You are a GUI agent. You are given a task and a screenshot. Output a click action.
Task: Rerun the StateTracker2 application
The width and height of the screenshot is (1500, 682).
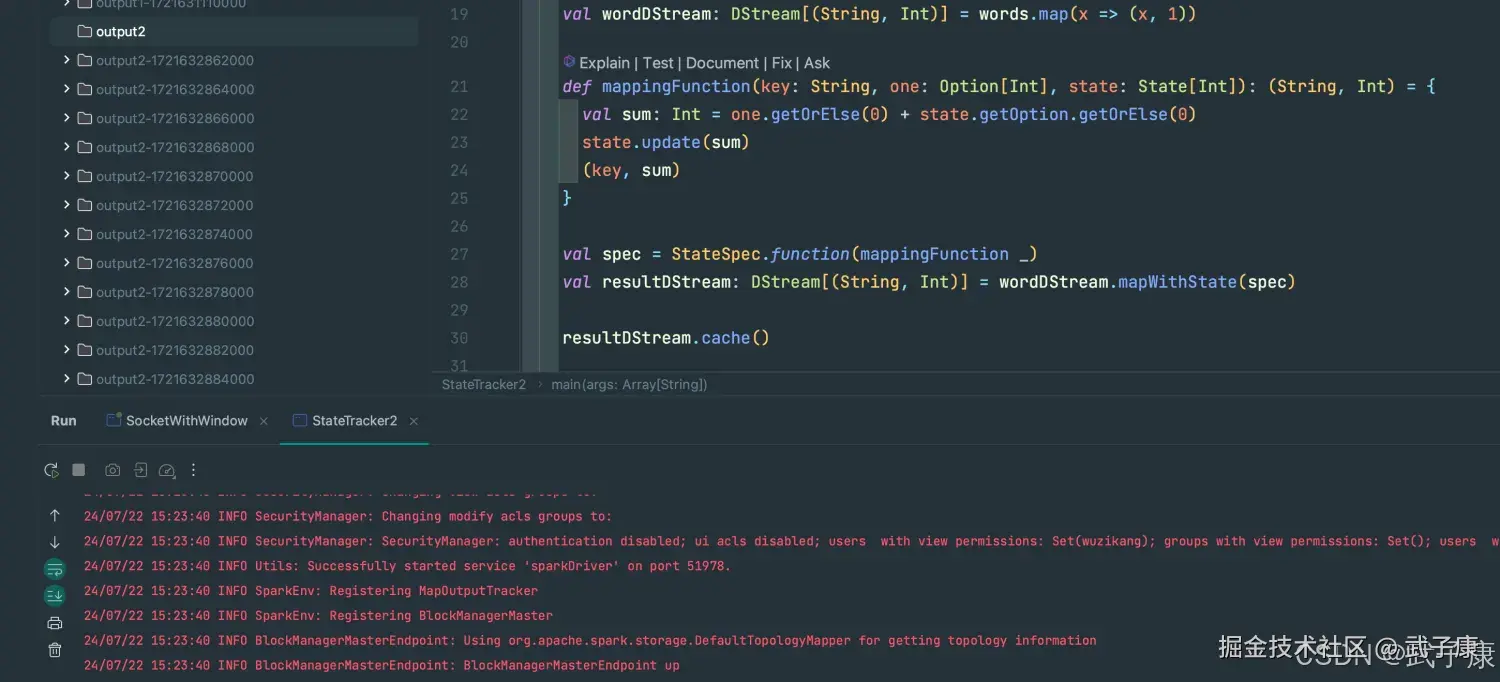coord(51,470)
